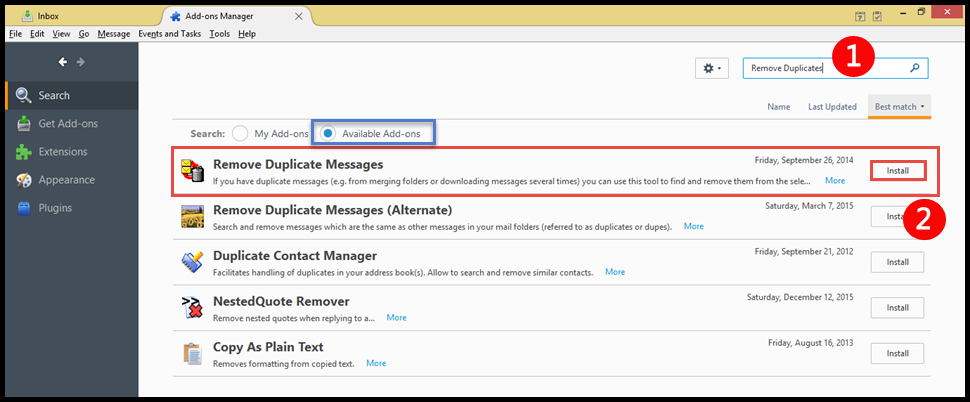Click the date Saturday, December 12, 2015
This screenshot has width=970, height=402.
[800, 297]
